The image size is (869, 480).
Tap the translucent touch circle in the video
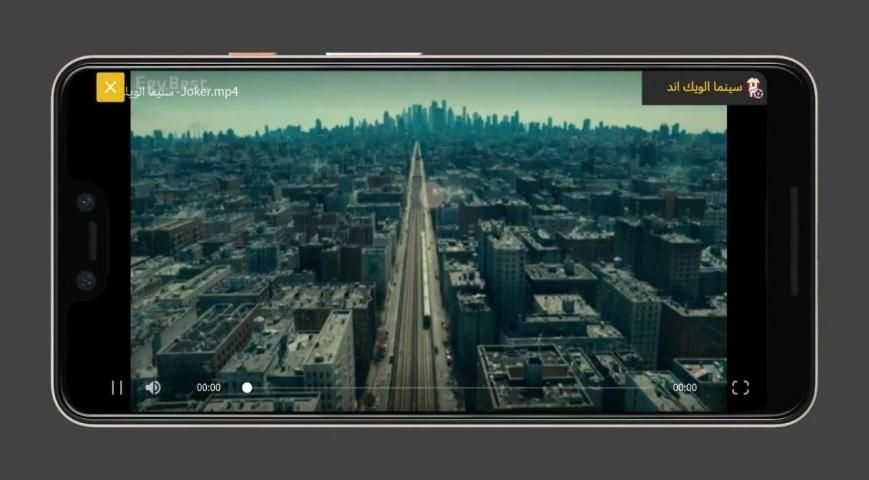pos(432,194)
